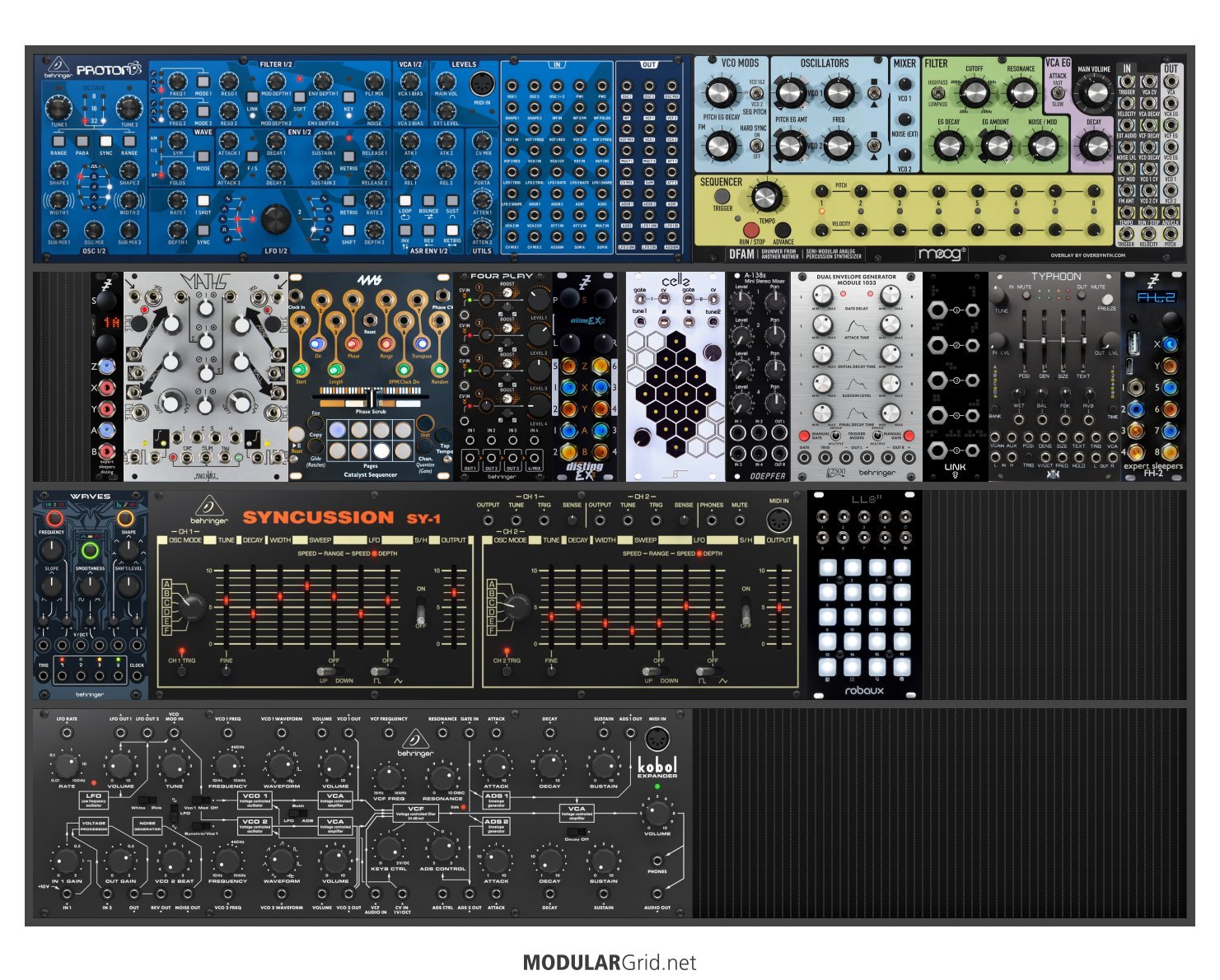Click the DFAM step 1 pitch knob
This screenshot has width=1220, height=980.
point(821,191)
